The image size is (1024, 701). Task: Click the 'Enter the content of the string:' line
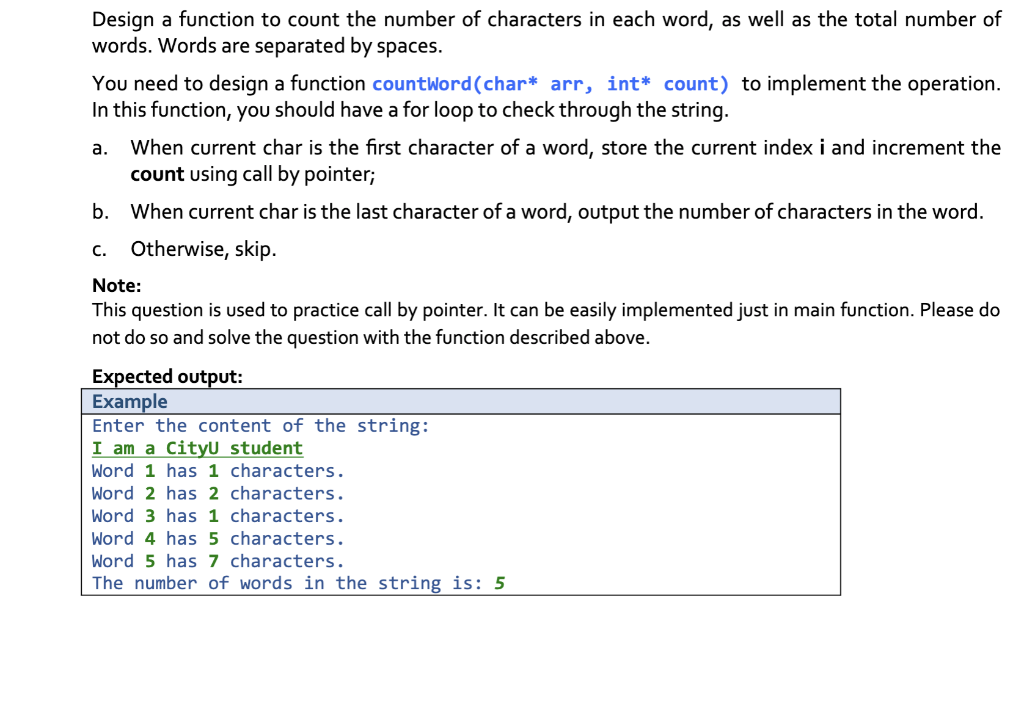261,426
